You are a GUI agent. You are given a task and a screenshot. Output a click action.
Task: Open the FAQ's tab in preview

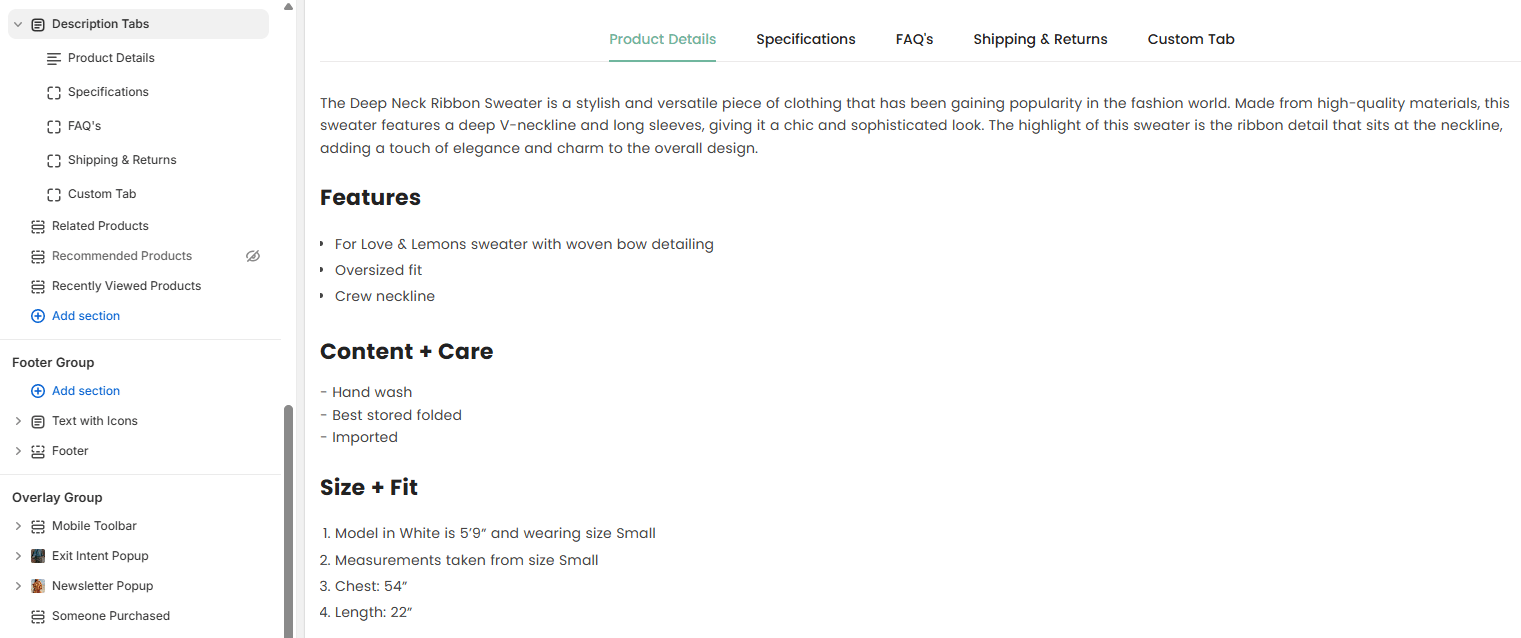(x=914, y=39)
